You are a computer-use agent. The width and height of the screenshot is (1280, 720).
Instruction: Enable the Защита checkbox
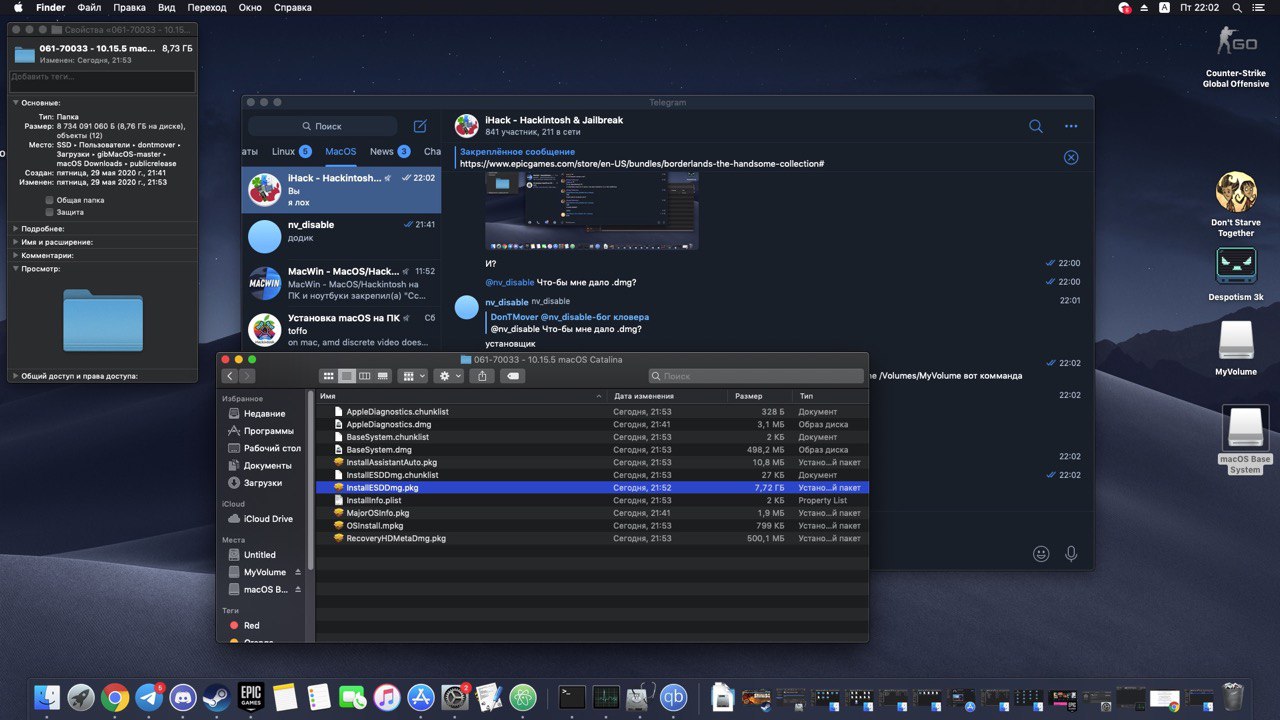click(x=49, y=212)
